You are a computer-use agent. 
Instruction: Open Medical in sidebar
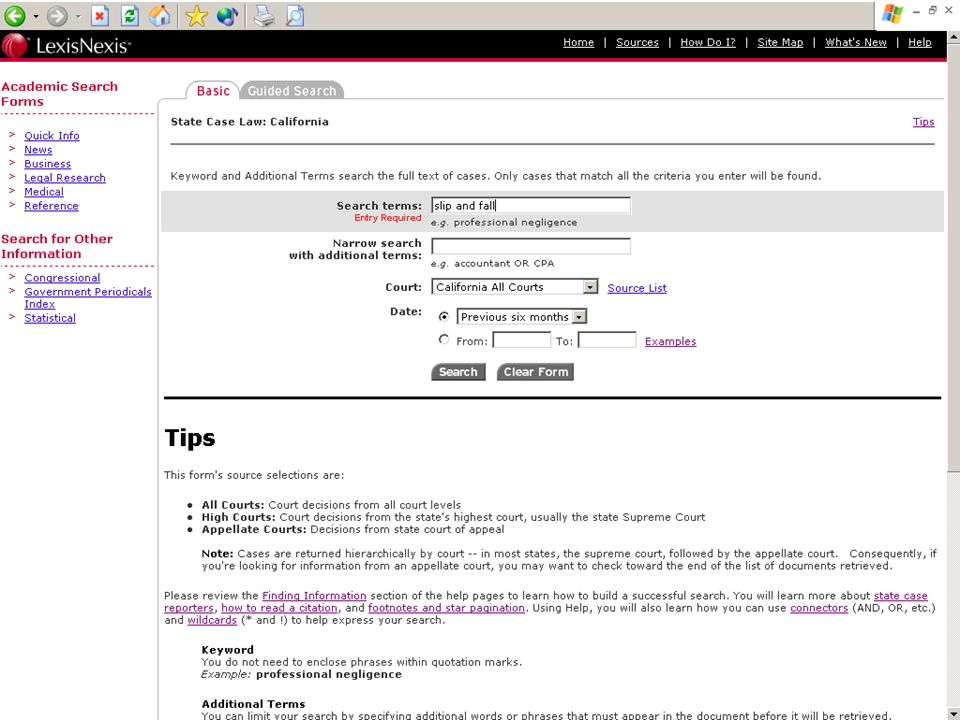tap(44, 192)
